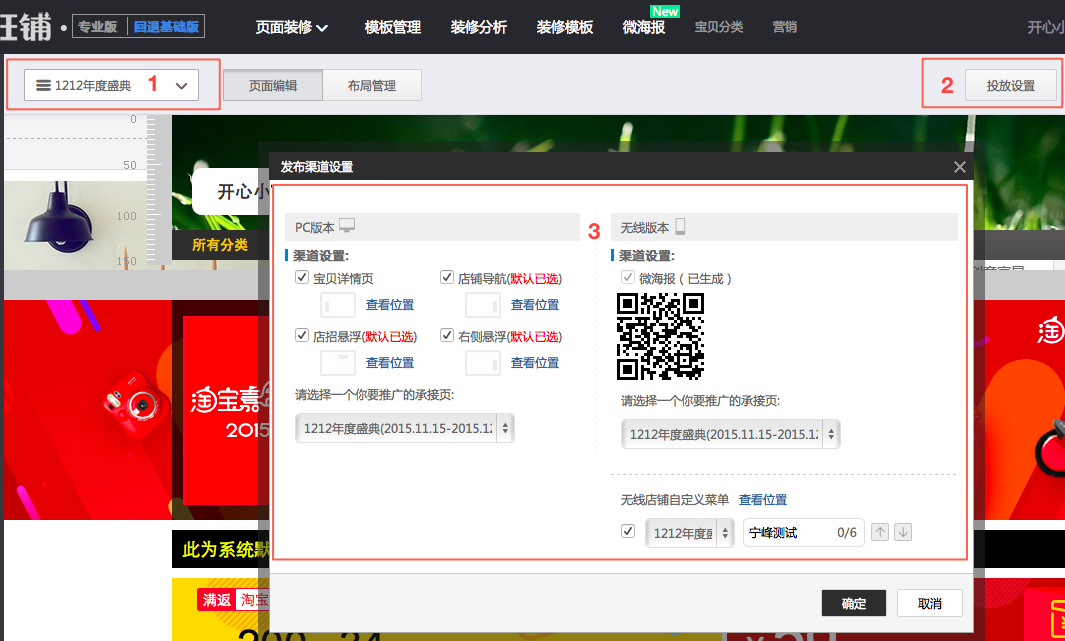Click the New badge on 微海报
1065x641 pixels.
tap(664, 11)
